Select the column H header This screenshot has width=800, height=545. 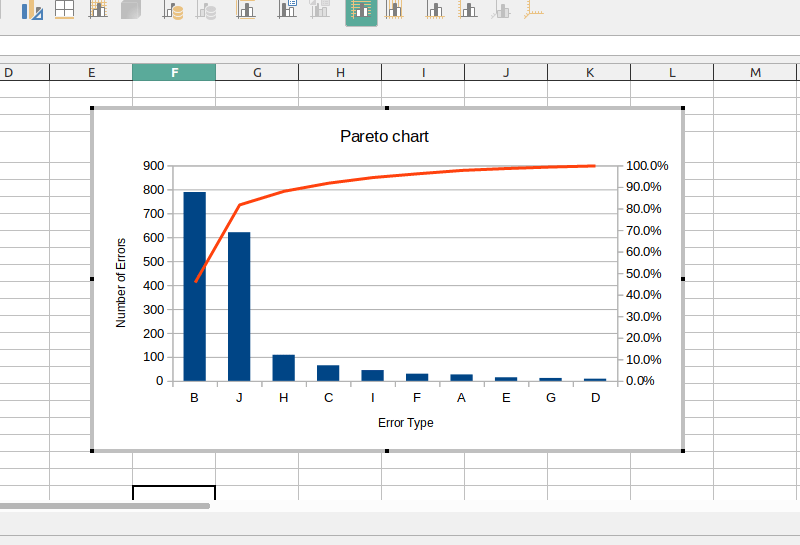point(340,72)
